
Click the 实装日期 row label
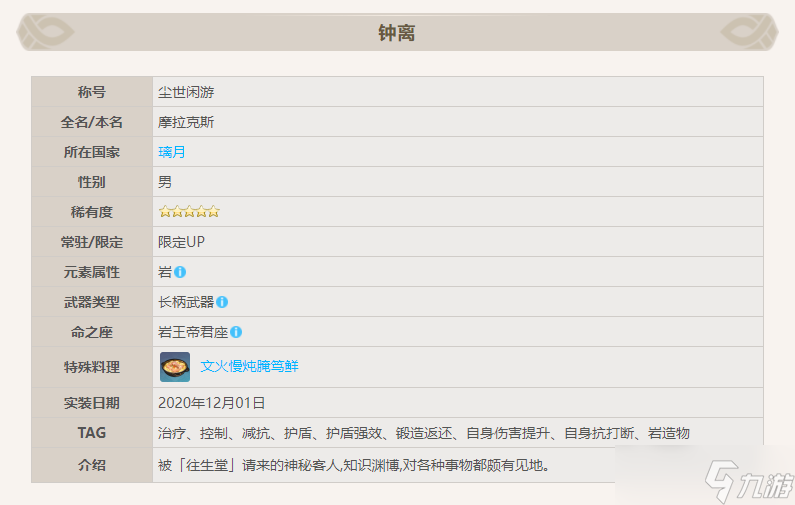tap(92, 403)
